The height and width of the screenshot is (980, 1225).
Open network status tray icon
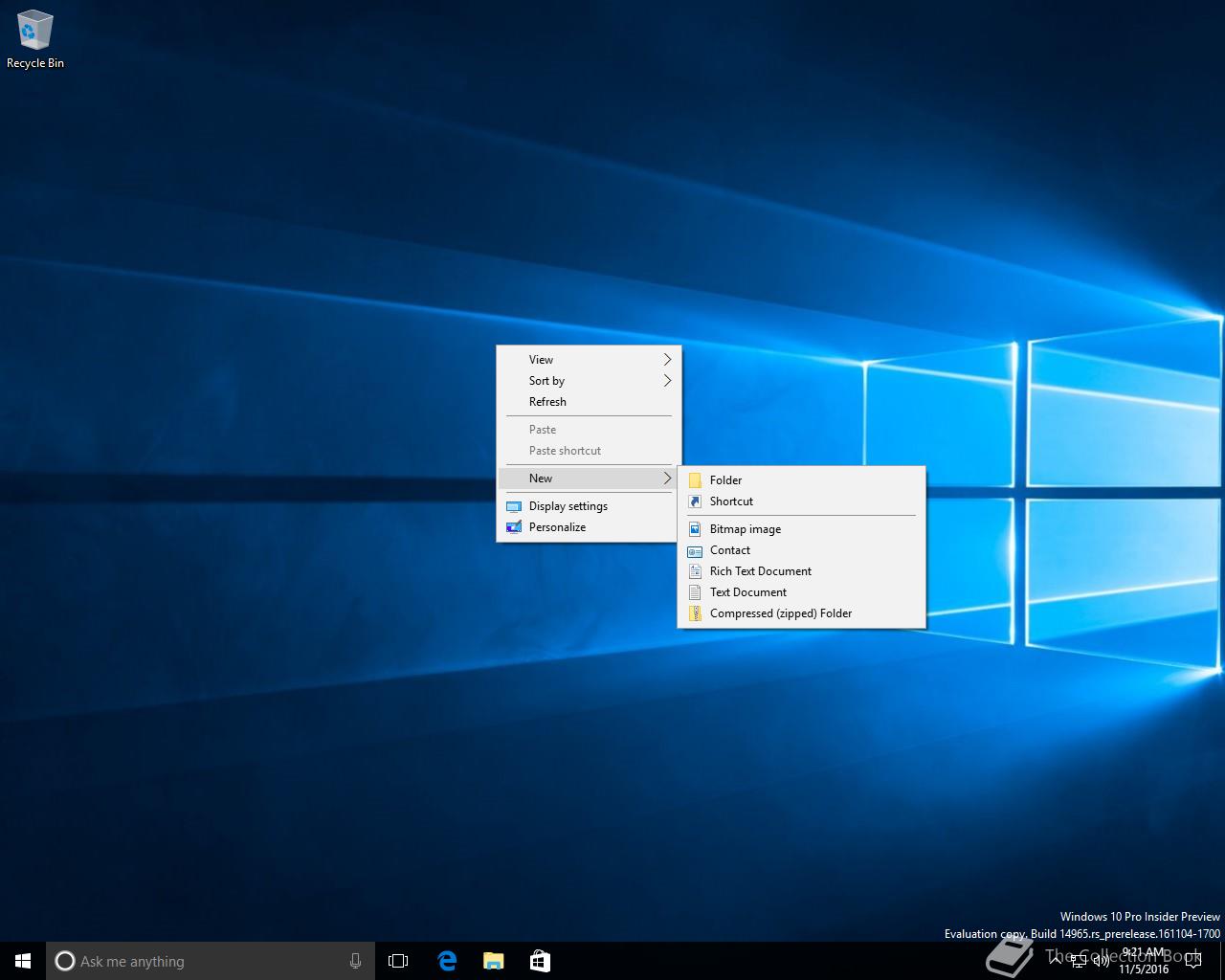(1079, 961)
